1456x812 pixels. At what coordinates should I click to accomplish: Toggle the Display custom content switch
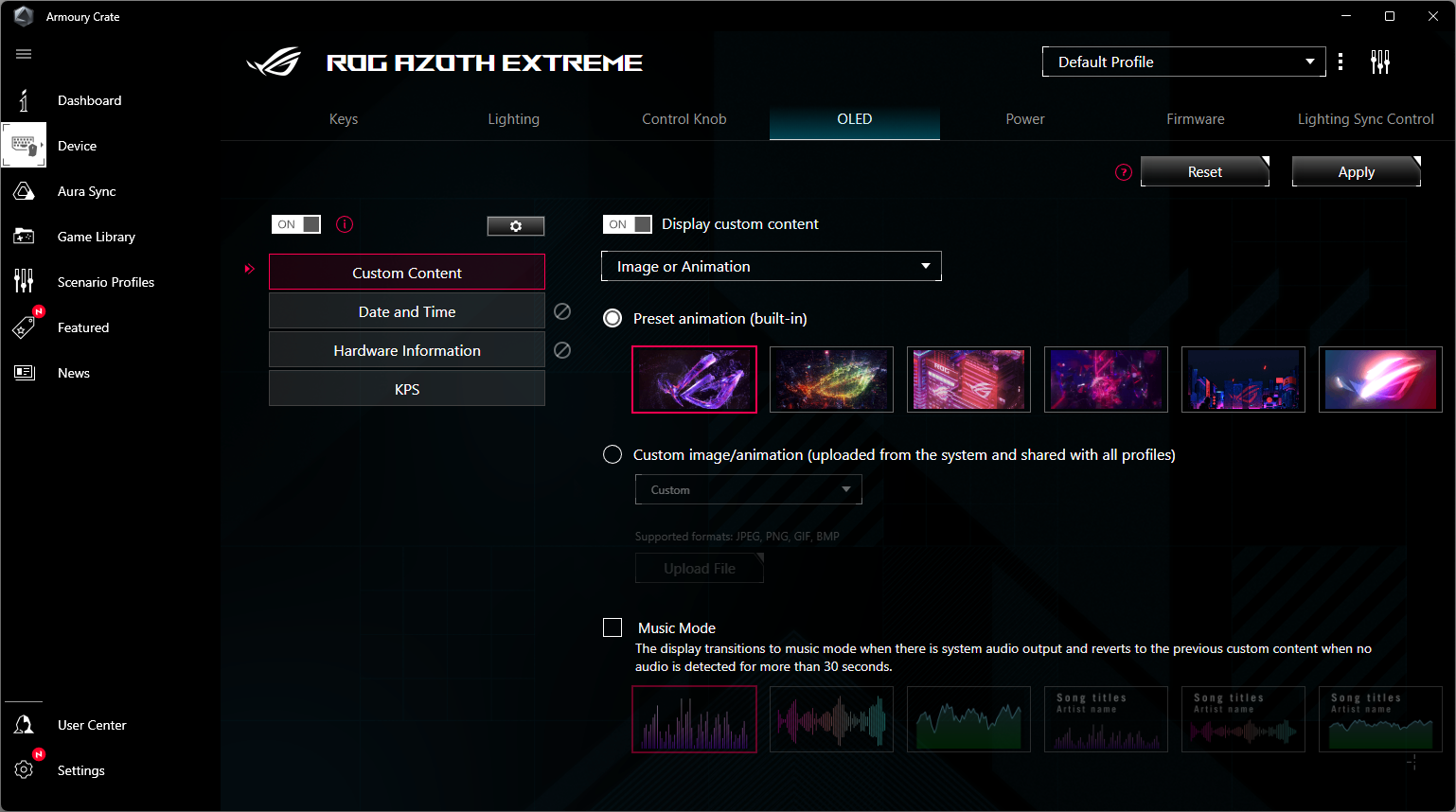tap(628, 224)
